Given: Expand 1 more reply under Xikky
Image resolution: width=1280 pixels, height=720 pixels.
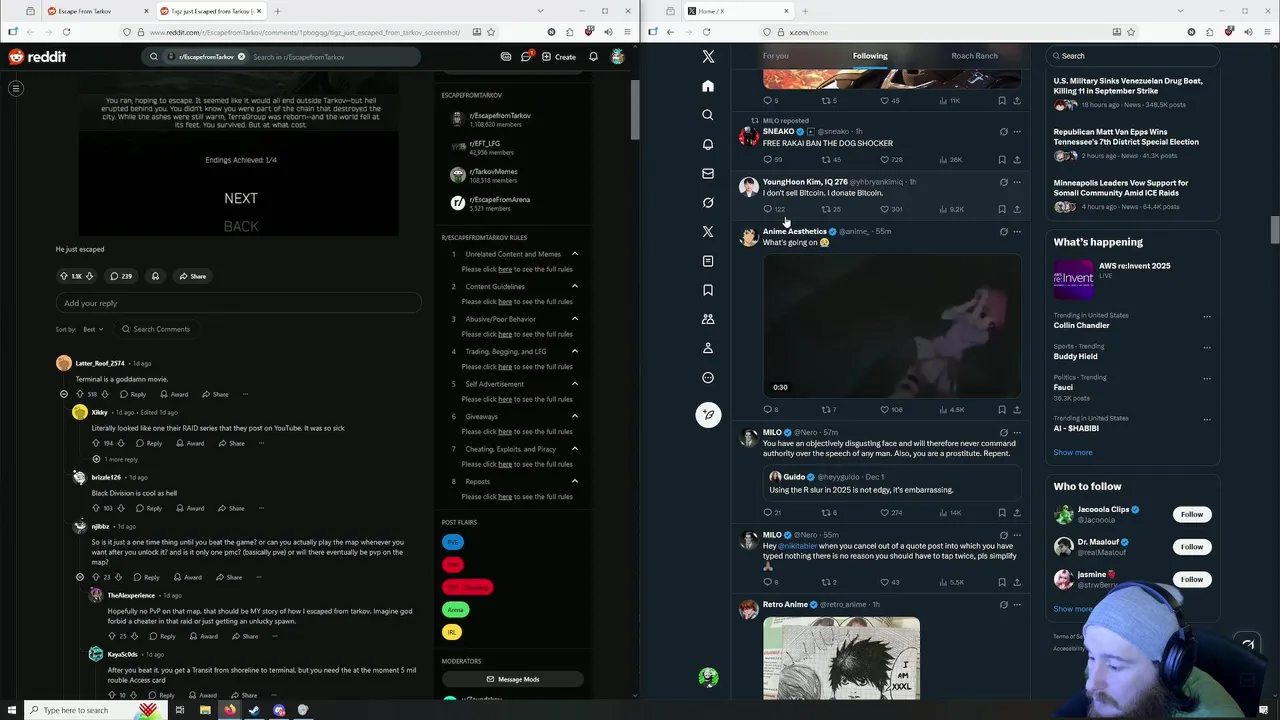Looking at the screenshot, I should tap(118, 459).
